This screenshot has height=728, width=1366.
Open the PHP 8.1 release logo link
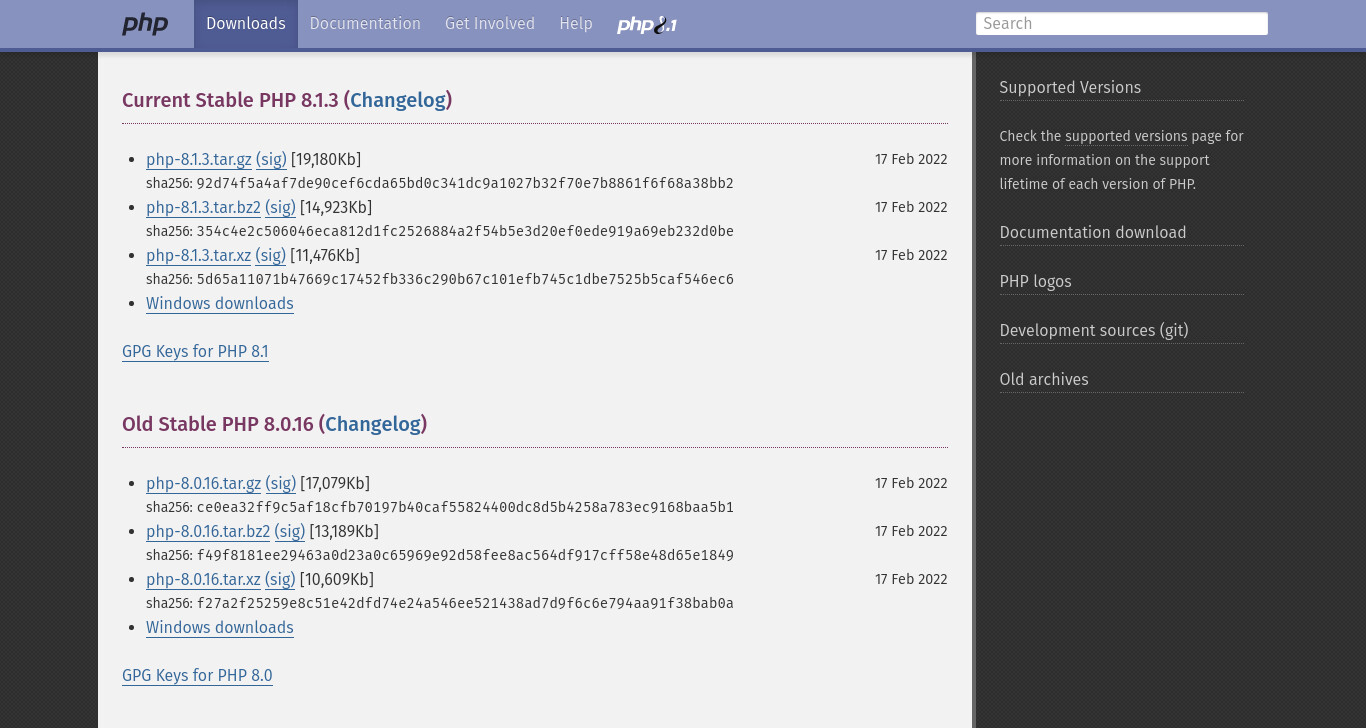pyautogui.click(x=647, y=24)
